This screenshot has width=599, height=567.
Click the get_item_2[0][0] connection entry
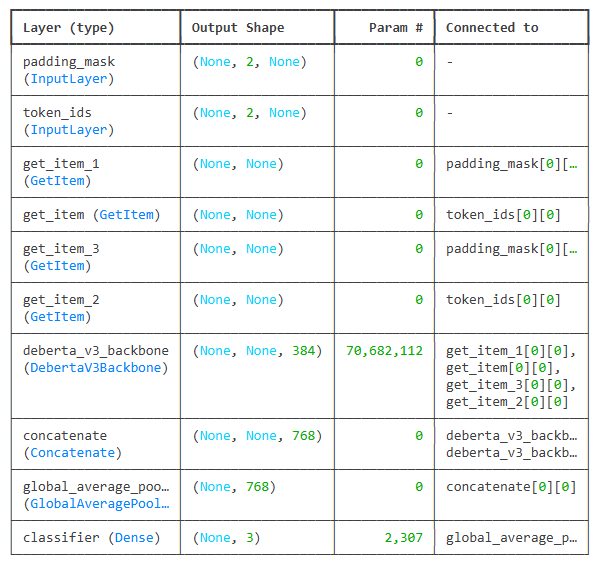click(507, 402)
